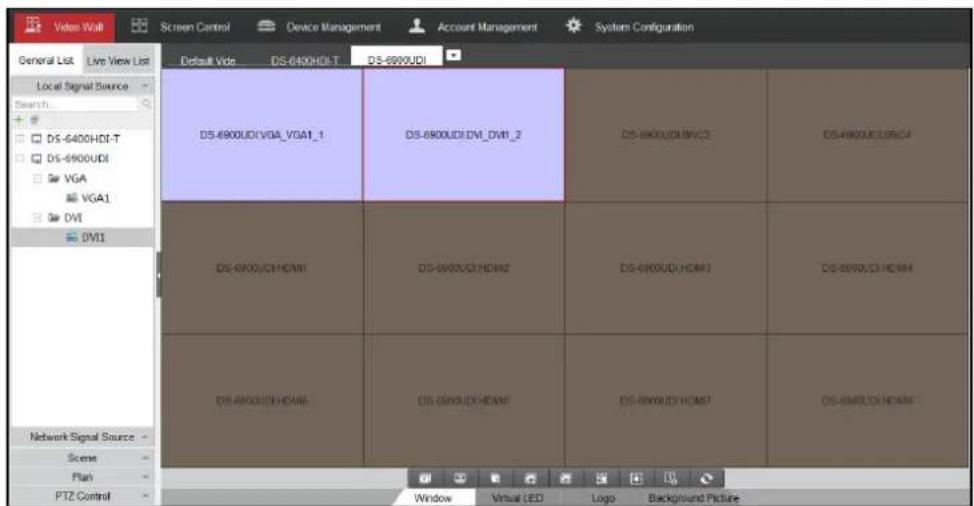This screenshot has height=506, width=974.
Task: Select the HDMI3 screen cell
Action: point(665,268)
